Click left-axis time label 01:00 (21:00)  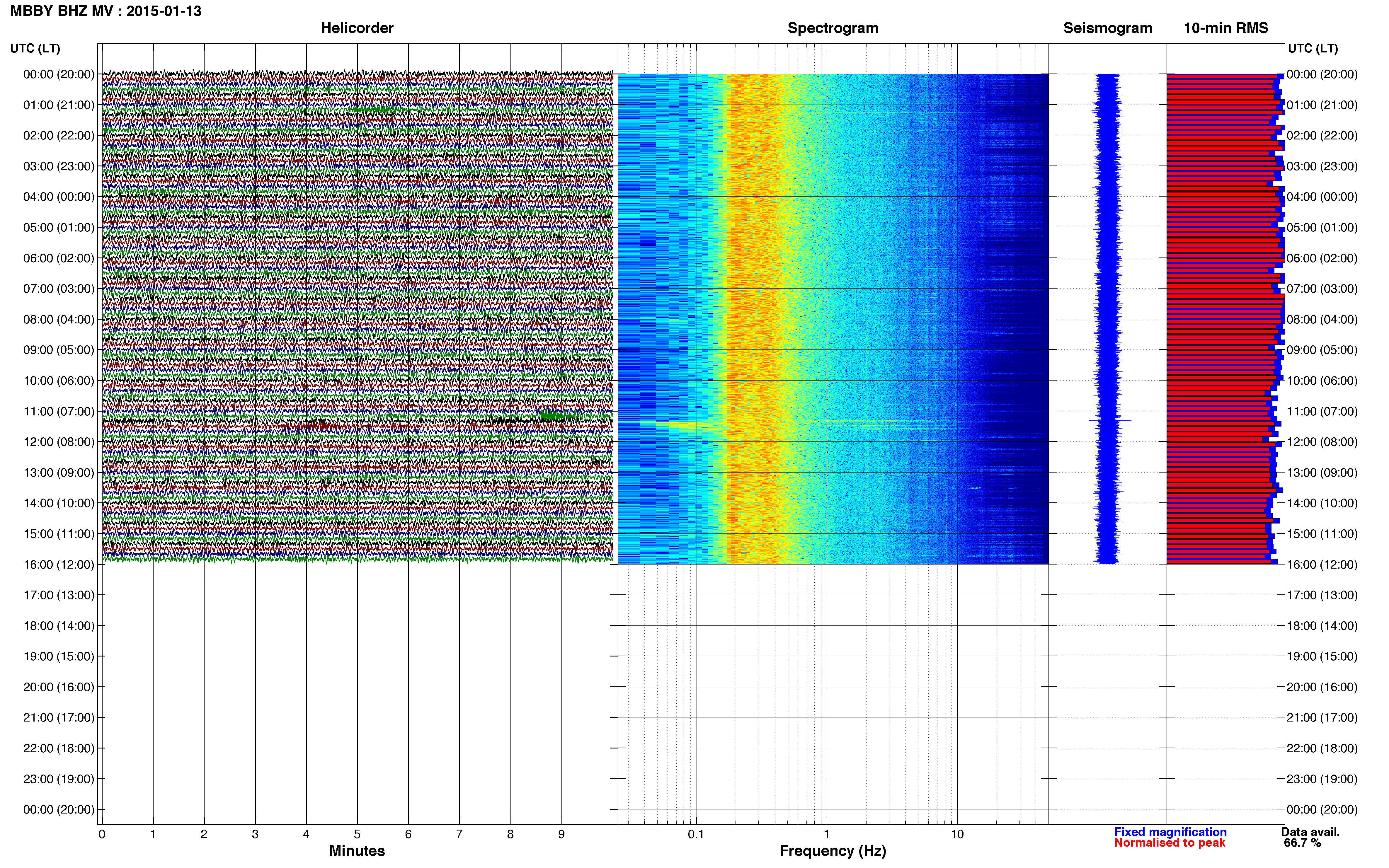pyautogui.click(x=59, y=105)
